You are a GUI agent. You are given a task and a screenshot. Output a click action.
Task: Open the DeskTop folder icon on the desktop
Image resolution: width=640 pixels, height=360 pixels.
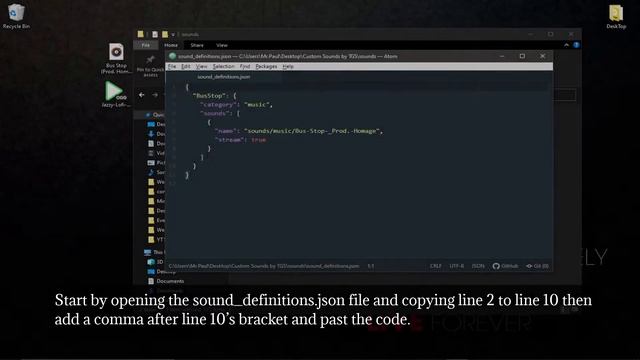point(616,16)
